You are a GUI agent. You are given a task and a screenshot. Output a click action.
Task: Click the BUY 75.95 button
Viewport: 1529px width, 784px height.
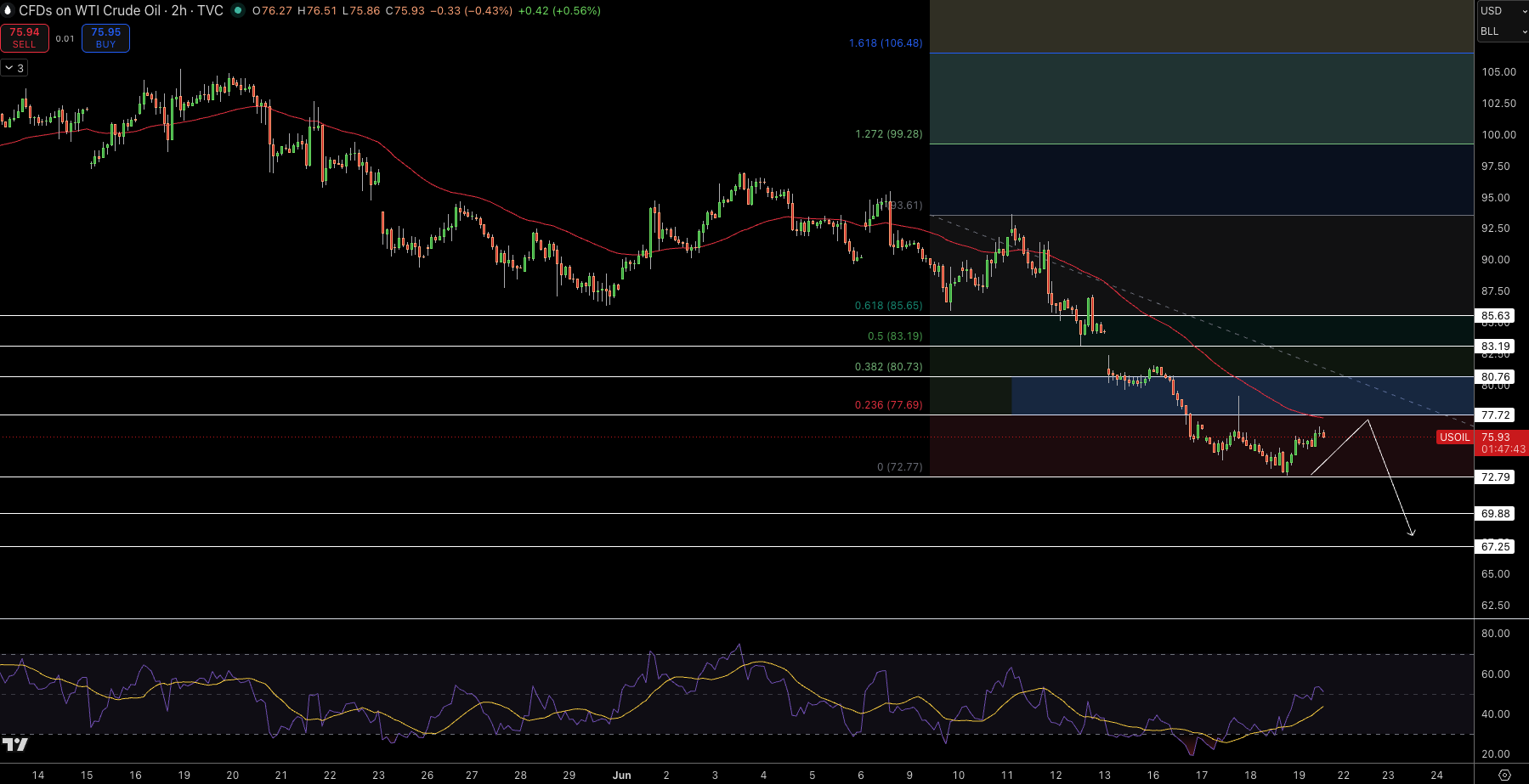105,38
